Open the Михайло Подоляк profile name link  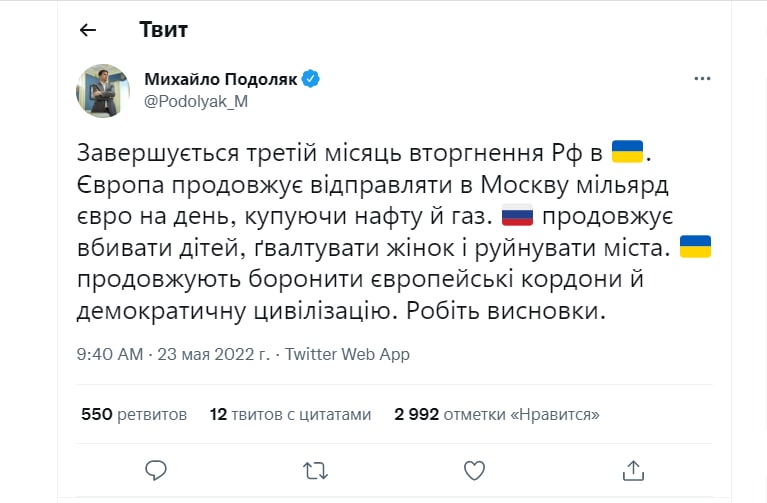[x=221, y=79]
